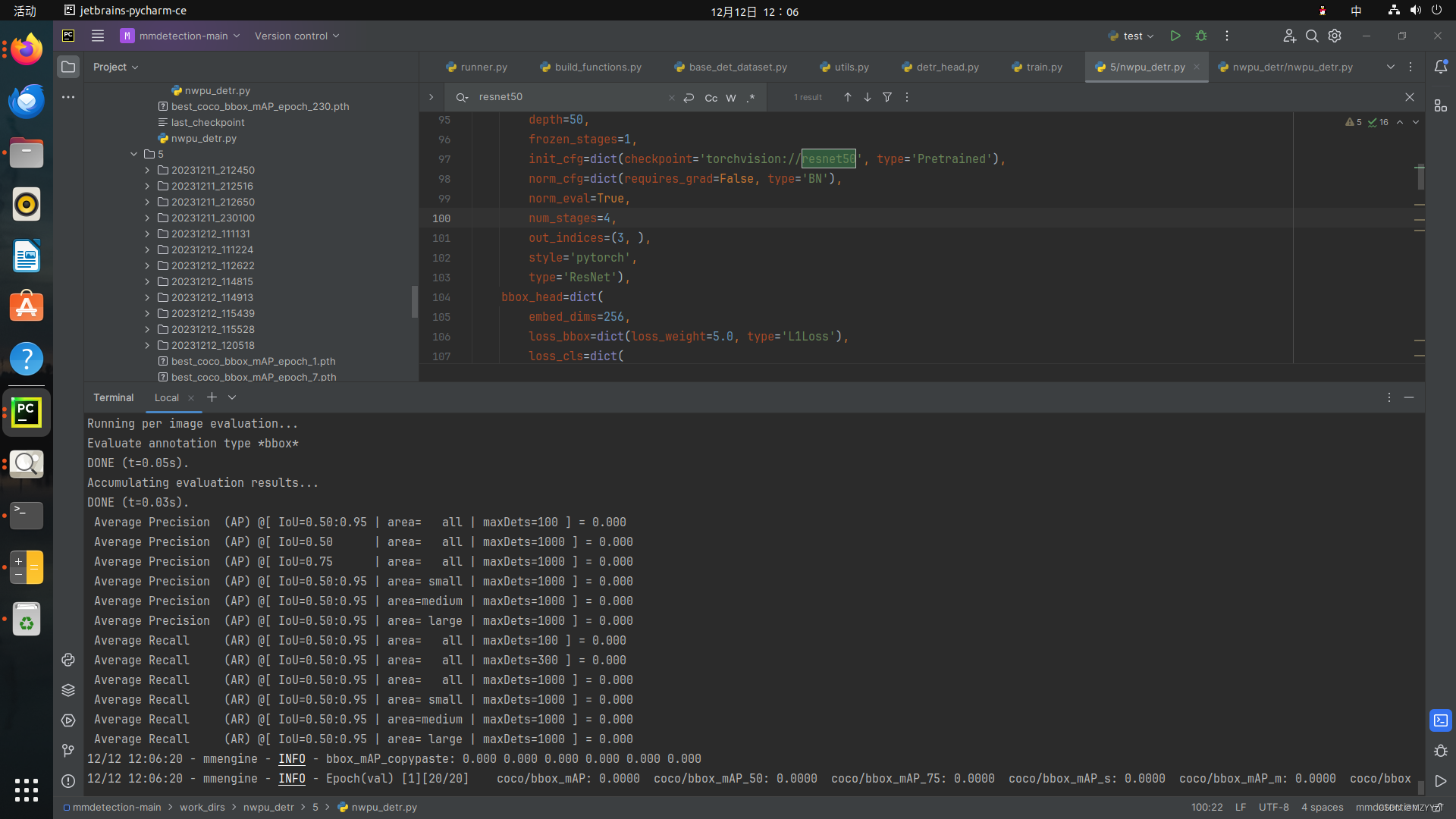Click UTF-8 encoding in status bar
Screen dimensions: 1456x819
[1273, 807]
